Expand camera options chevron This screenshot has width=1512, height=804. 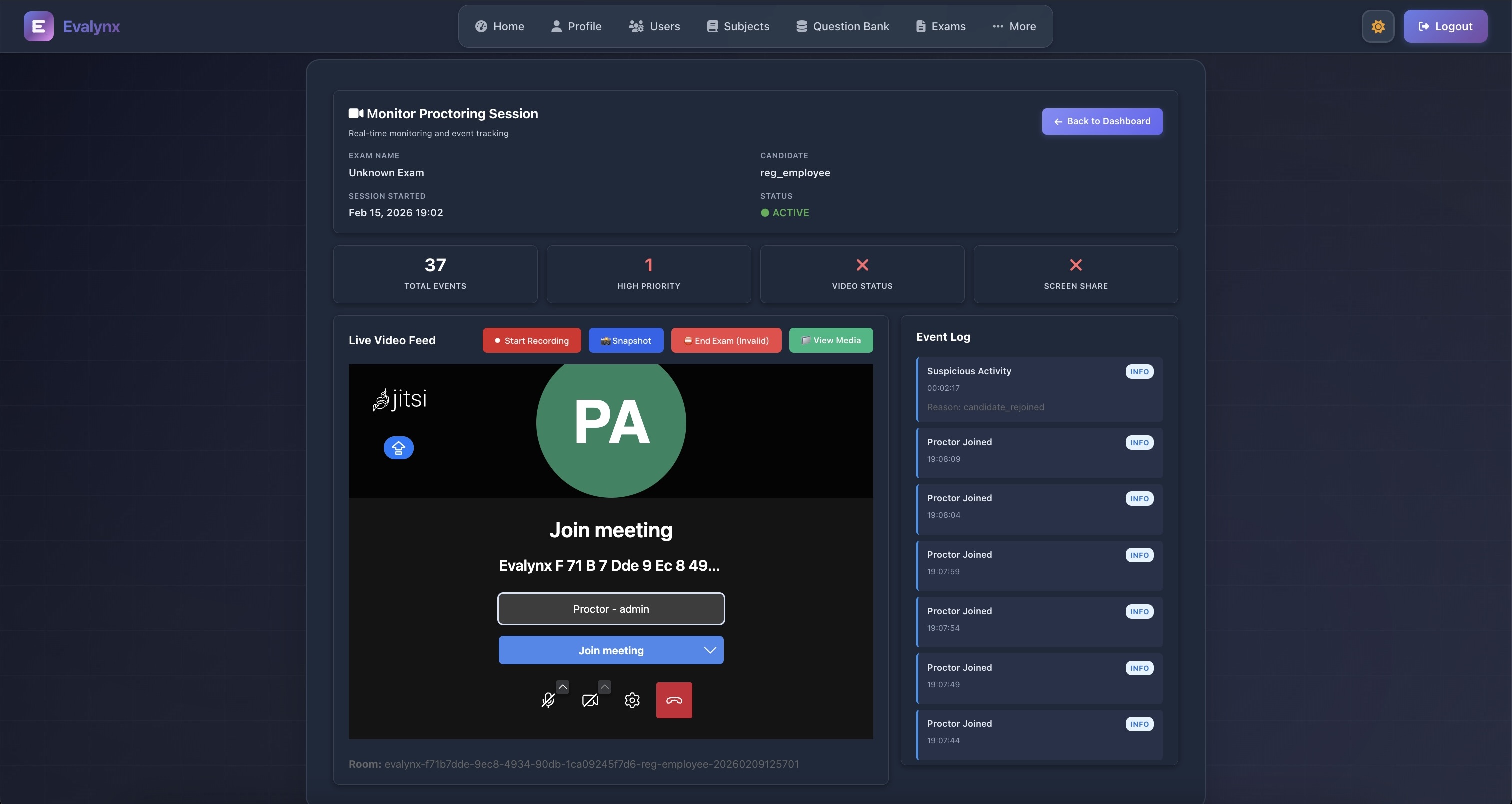pyautogui.click(x=604, y=686)
